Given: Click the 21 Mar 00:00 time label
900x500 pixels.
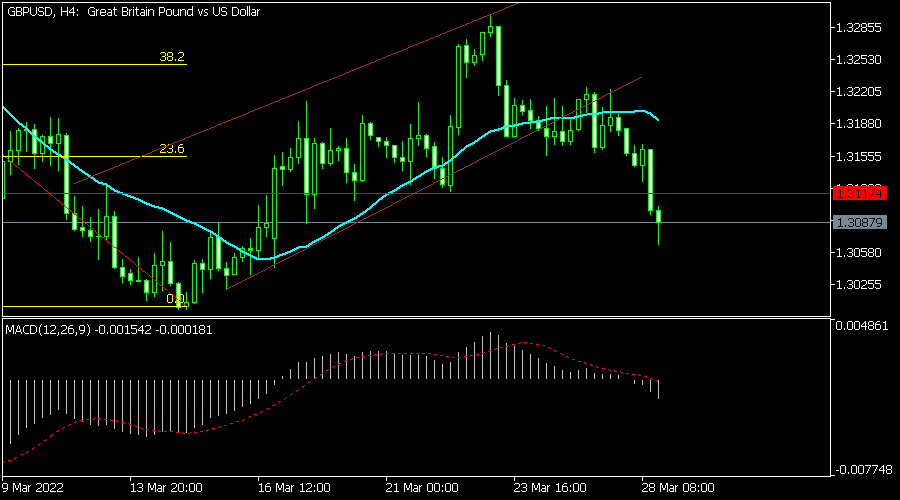Looking at the screenshot, I should (422, 488).
